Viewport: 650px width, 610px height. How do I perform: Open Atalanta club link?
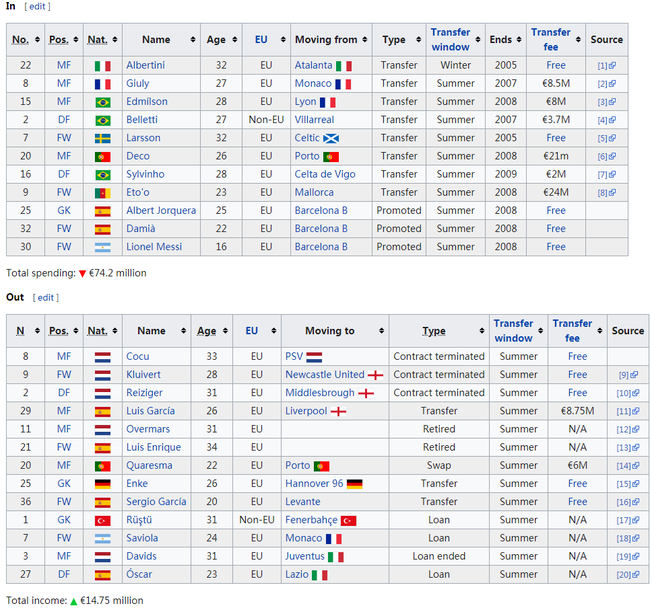[x=313, y=65]
